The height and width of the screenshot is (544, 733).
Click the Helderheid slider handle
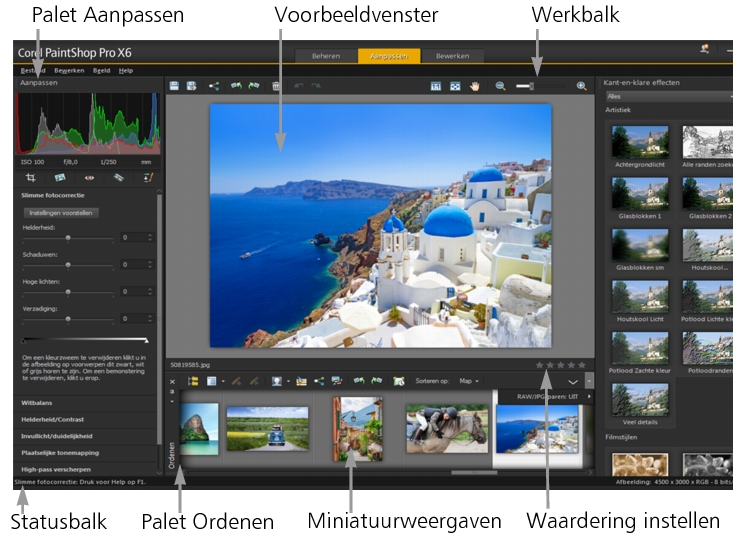point(68,238)
